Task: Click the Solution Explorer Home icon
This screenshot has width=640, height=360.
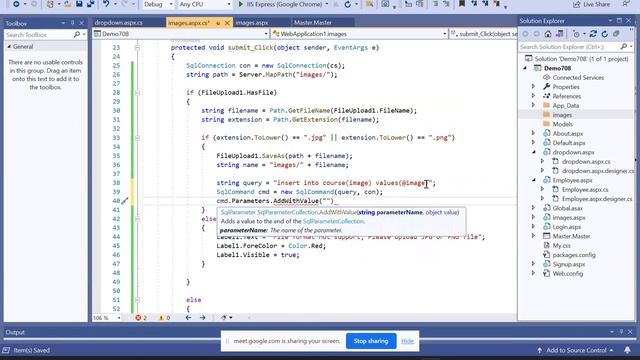Action: [548, 34]
